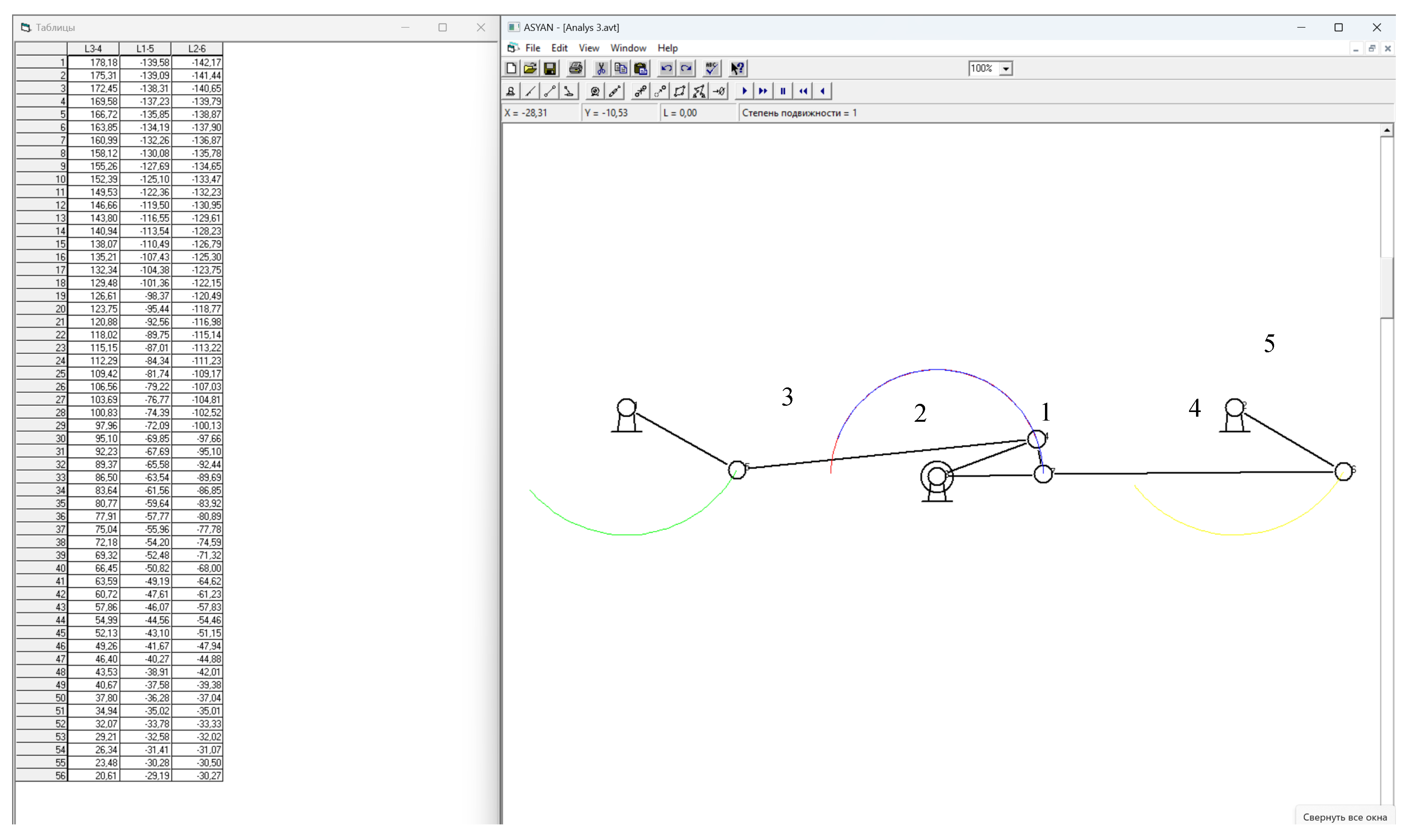Click the vertical scrollbar up arrow
1408x840 pixels.
click(1387, 130)
